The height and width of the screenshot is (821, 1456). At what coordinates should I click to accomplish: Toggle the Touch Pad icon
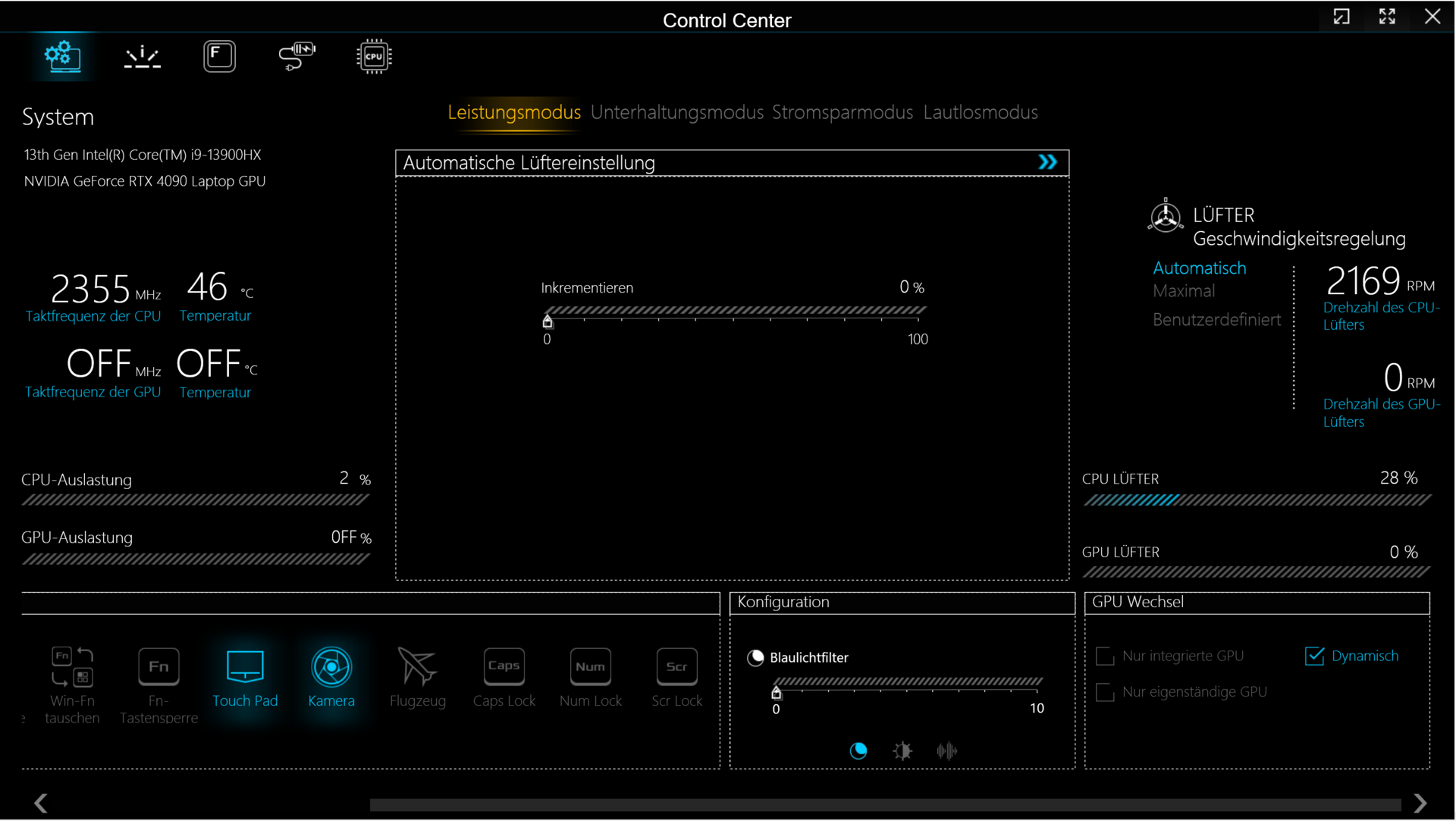[245, 668]
